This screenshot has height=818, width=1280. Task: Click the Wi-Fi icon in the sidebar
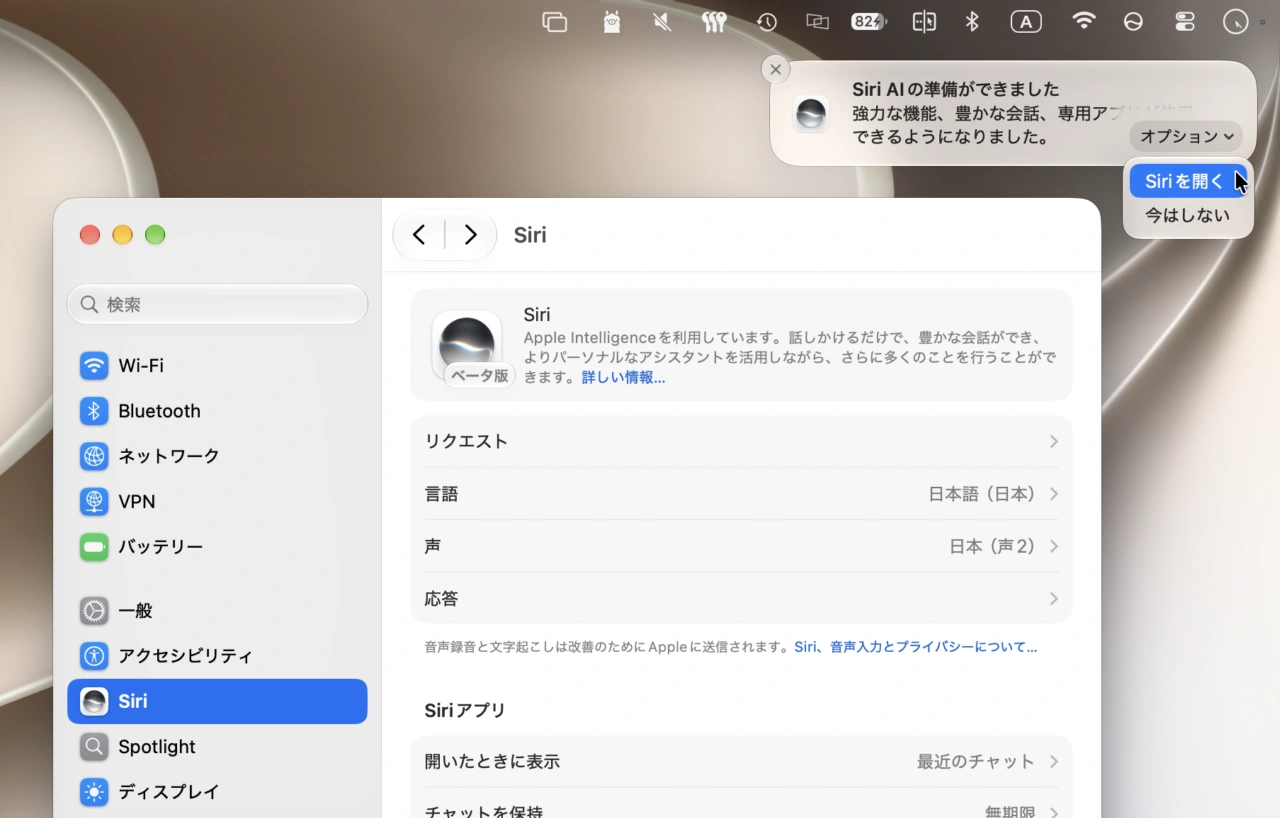[94, 366]
